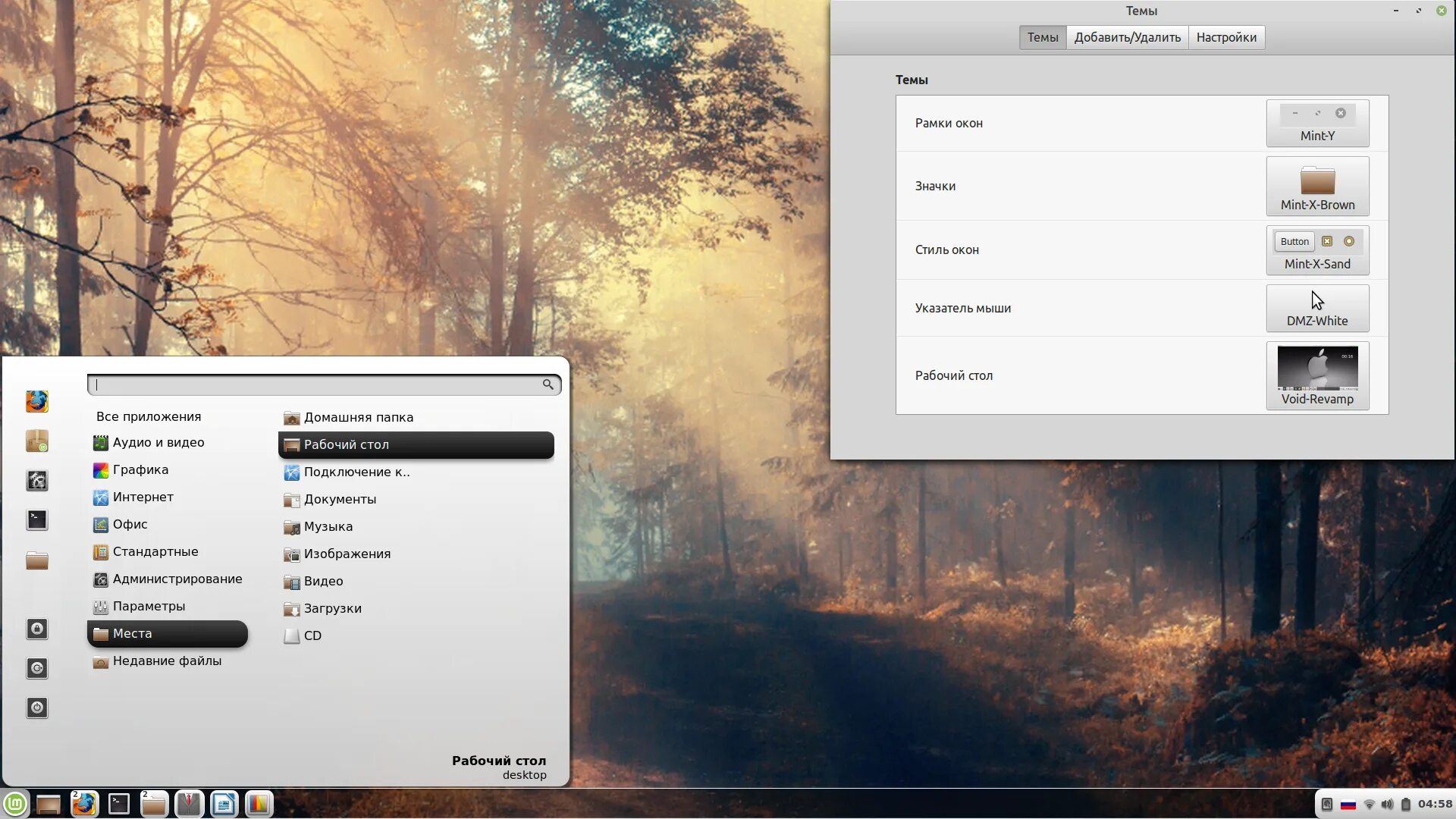Open the Terminal launcher on the taskbar
1456x819 pixels.
click(119, 804)
